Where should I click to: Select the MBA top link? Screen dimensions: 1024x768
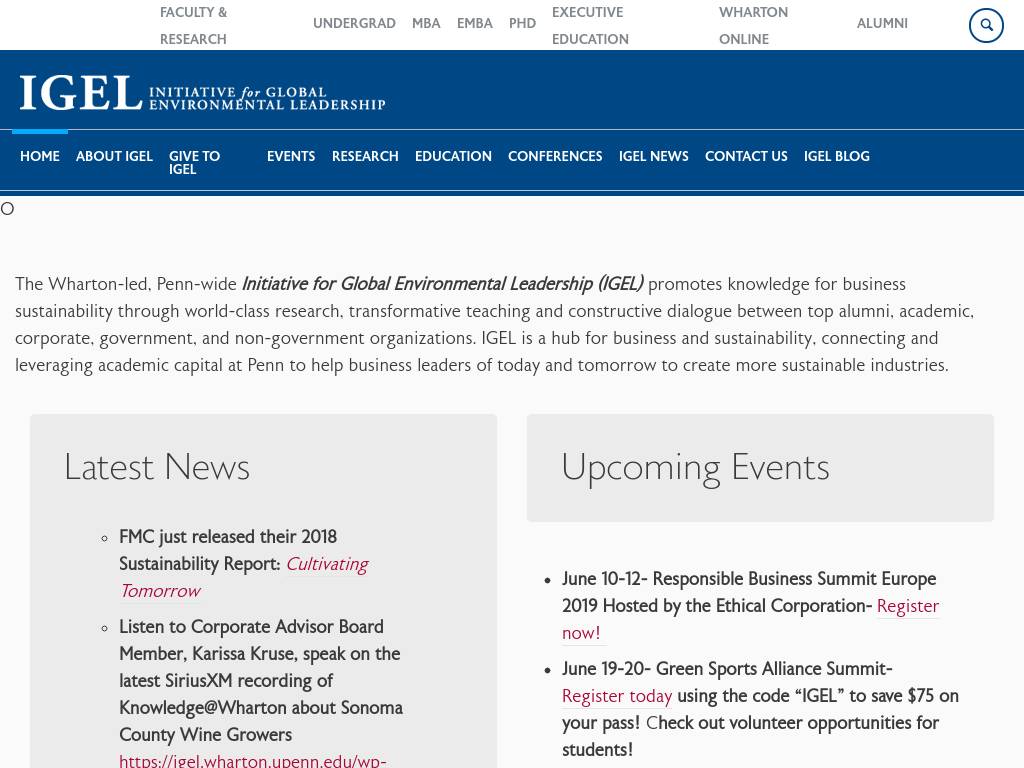click(x=426, y=24)
